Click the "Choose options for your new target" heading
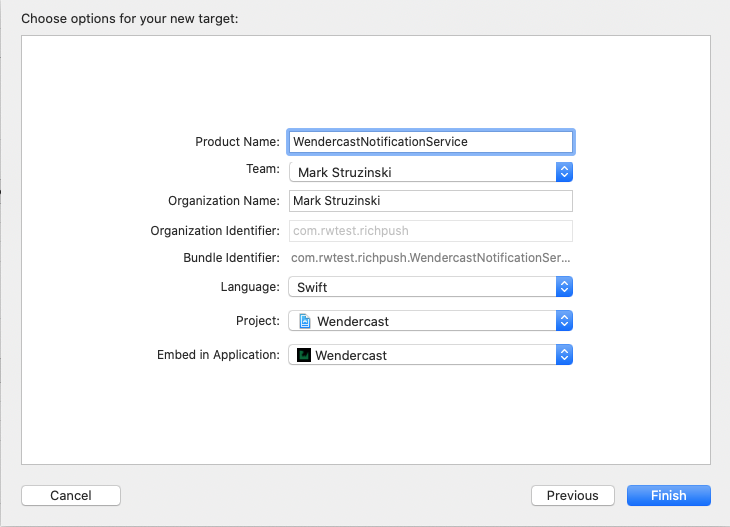This screenshot has width=730, height=527. [130, 18]
